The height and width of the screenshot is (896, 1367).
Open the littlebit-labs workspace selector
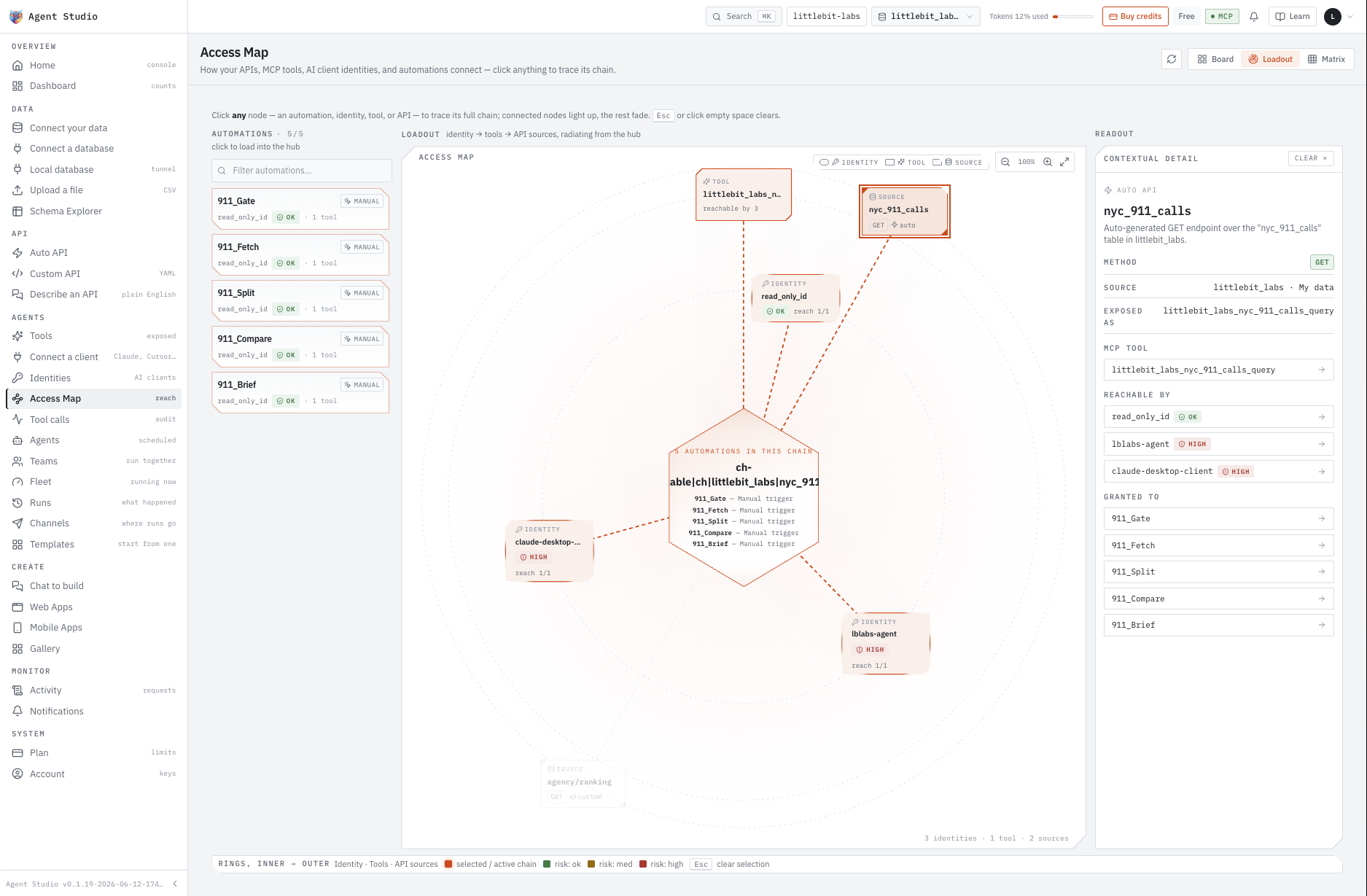tap(826, 17)
